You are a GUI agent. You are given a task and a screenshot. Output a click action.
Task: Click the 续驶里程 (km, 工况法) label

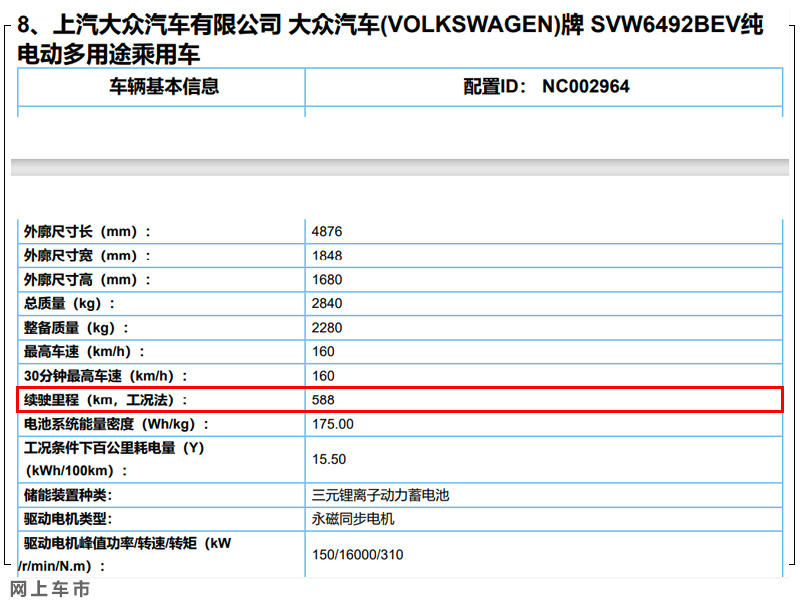(x=106, y=400)
